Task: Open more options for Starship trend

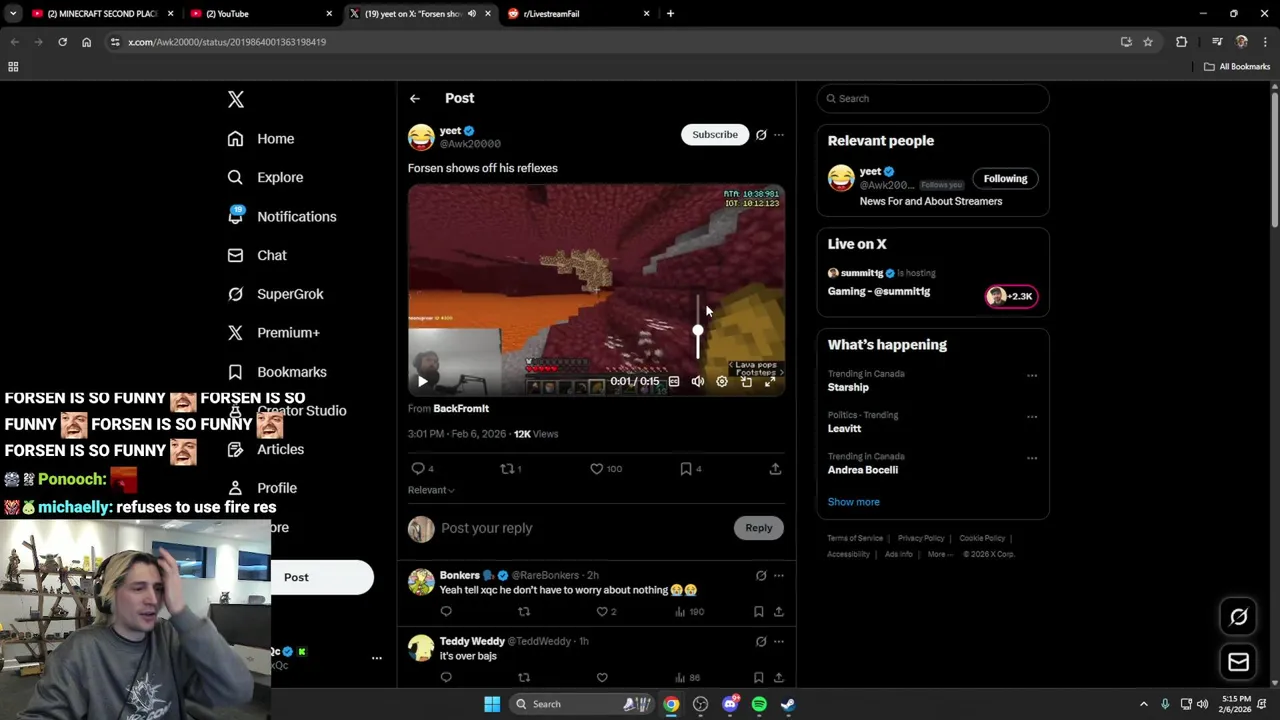Action: 1032,376
